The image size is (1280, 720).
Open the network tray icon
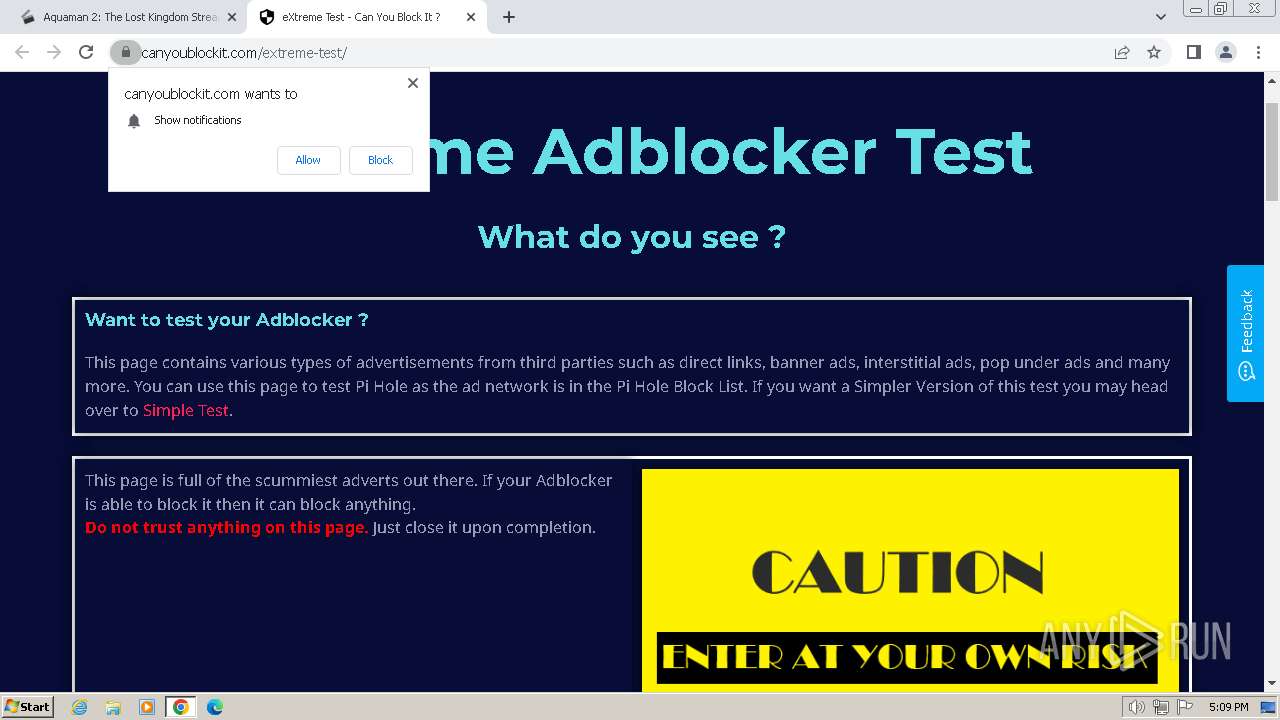[1160, 707]
